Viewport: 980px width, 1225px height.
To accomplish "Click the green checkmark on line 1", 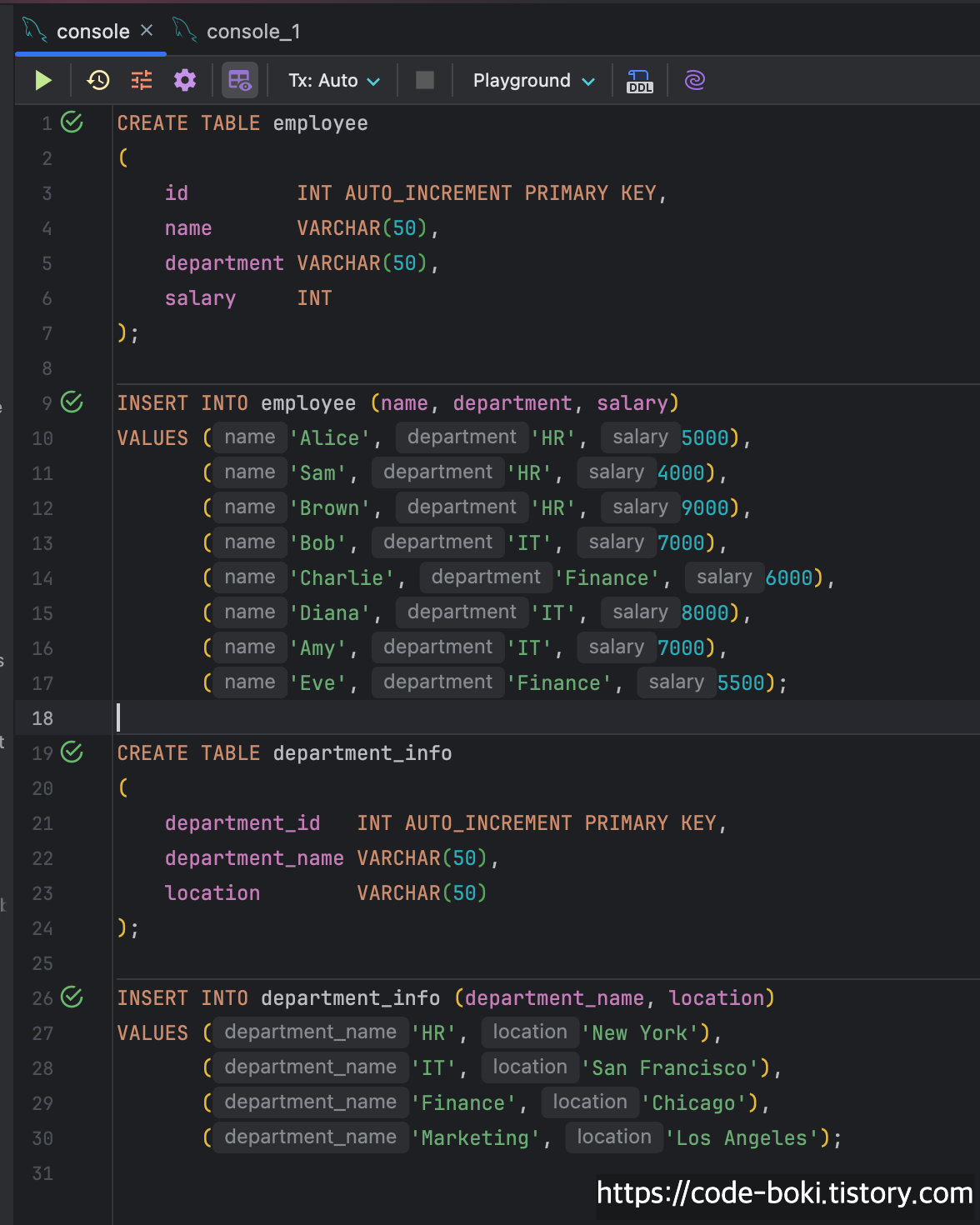I will (x=72, y=122).
